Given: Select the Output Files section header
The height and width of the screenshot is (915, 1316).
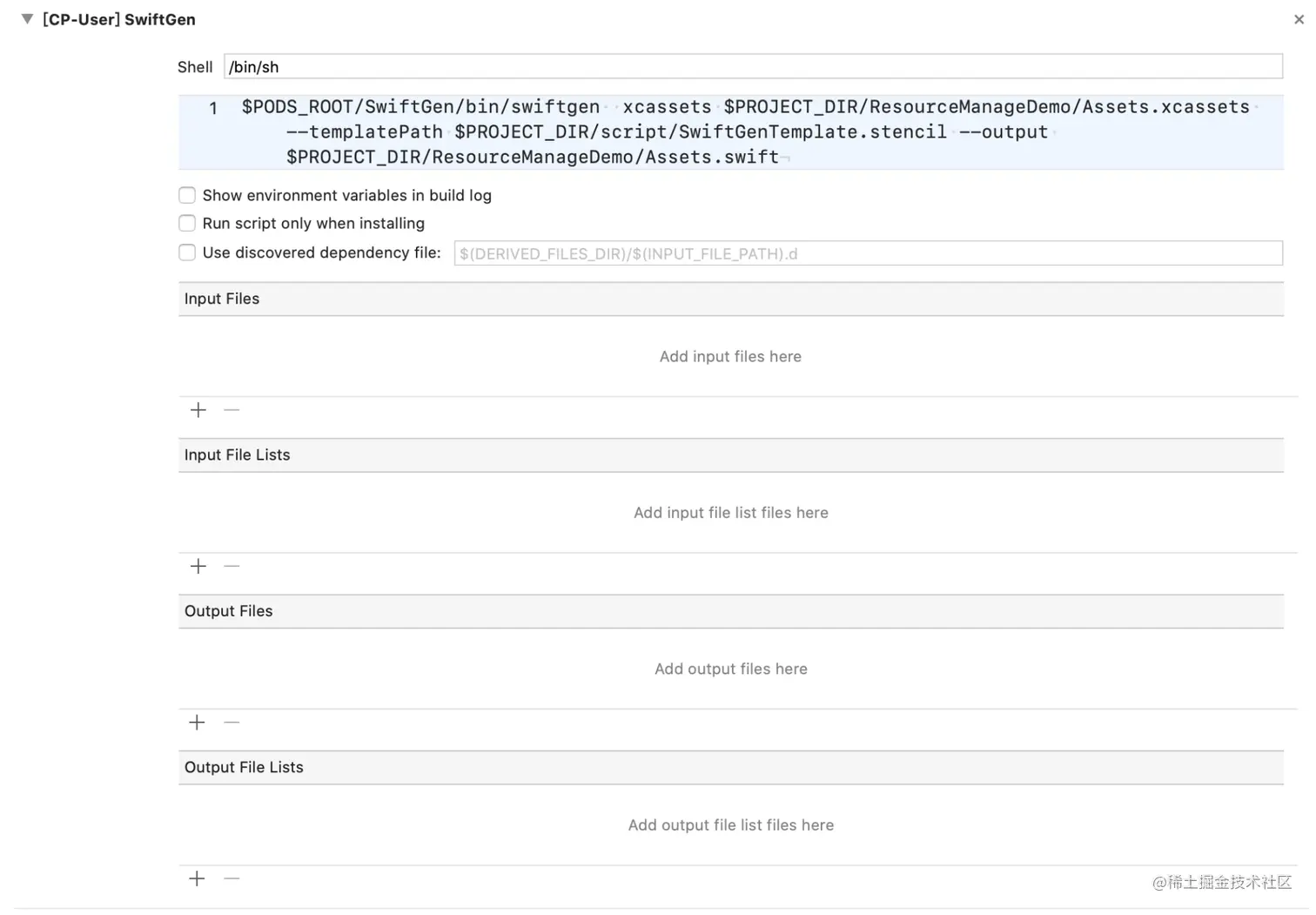Looking at the screenshot, I should 731,611.
